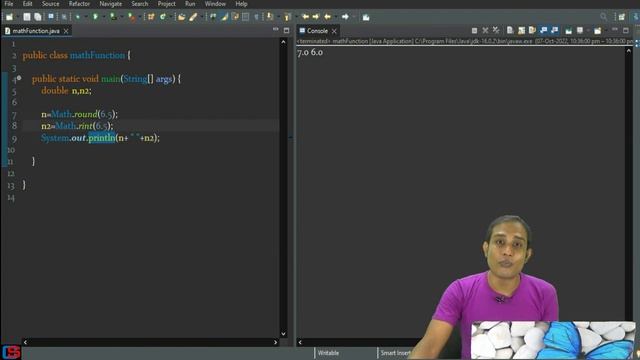Open the Window menu
The width and height of the screenshot is (640, 360).
[x=215, y=4]
